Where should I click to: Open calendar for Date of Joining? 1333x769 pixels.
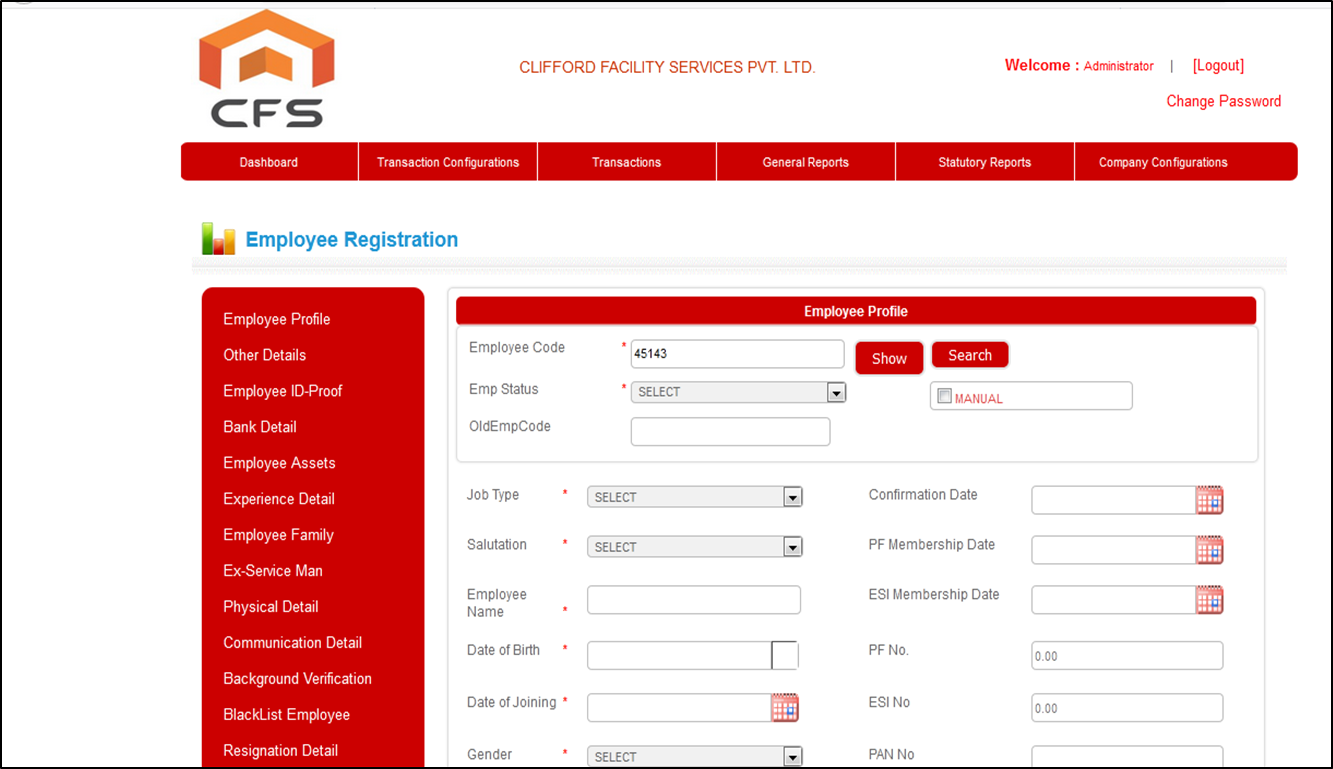(x=785, y=708)
